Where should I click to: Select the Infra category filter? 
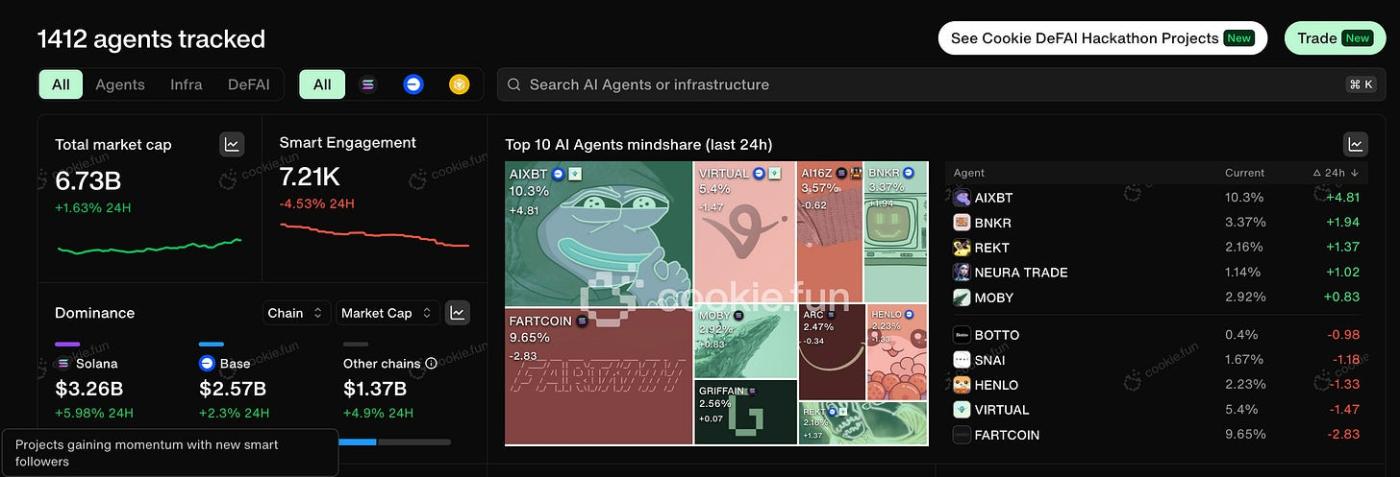pos(186,85)
